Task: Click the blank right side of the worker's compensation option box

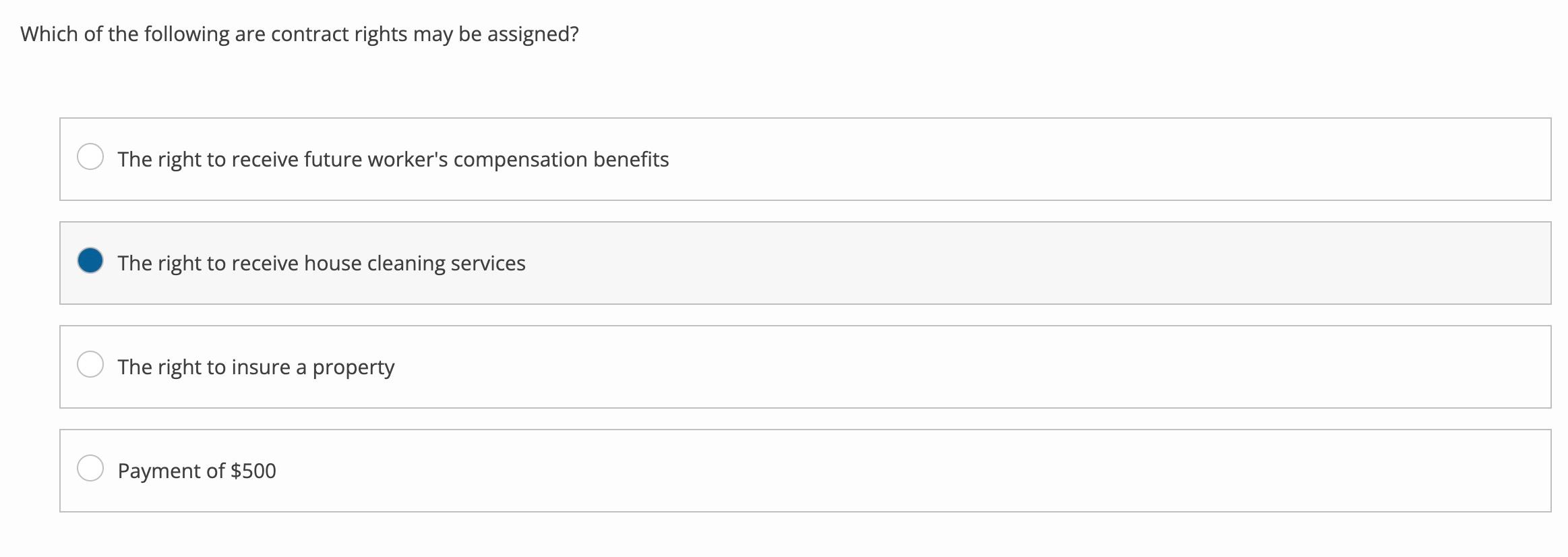Action: click(x=1146, y=160)
